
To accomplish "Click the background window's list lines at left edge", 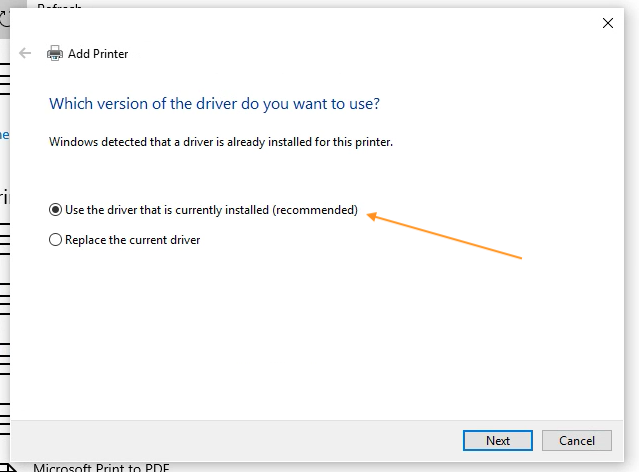I will [x=4, y=240].
